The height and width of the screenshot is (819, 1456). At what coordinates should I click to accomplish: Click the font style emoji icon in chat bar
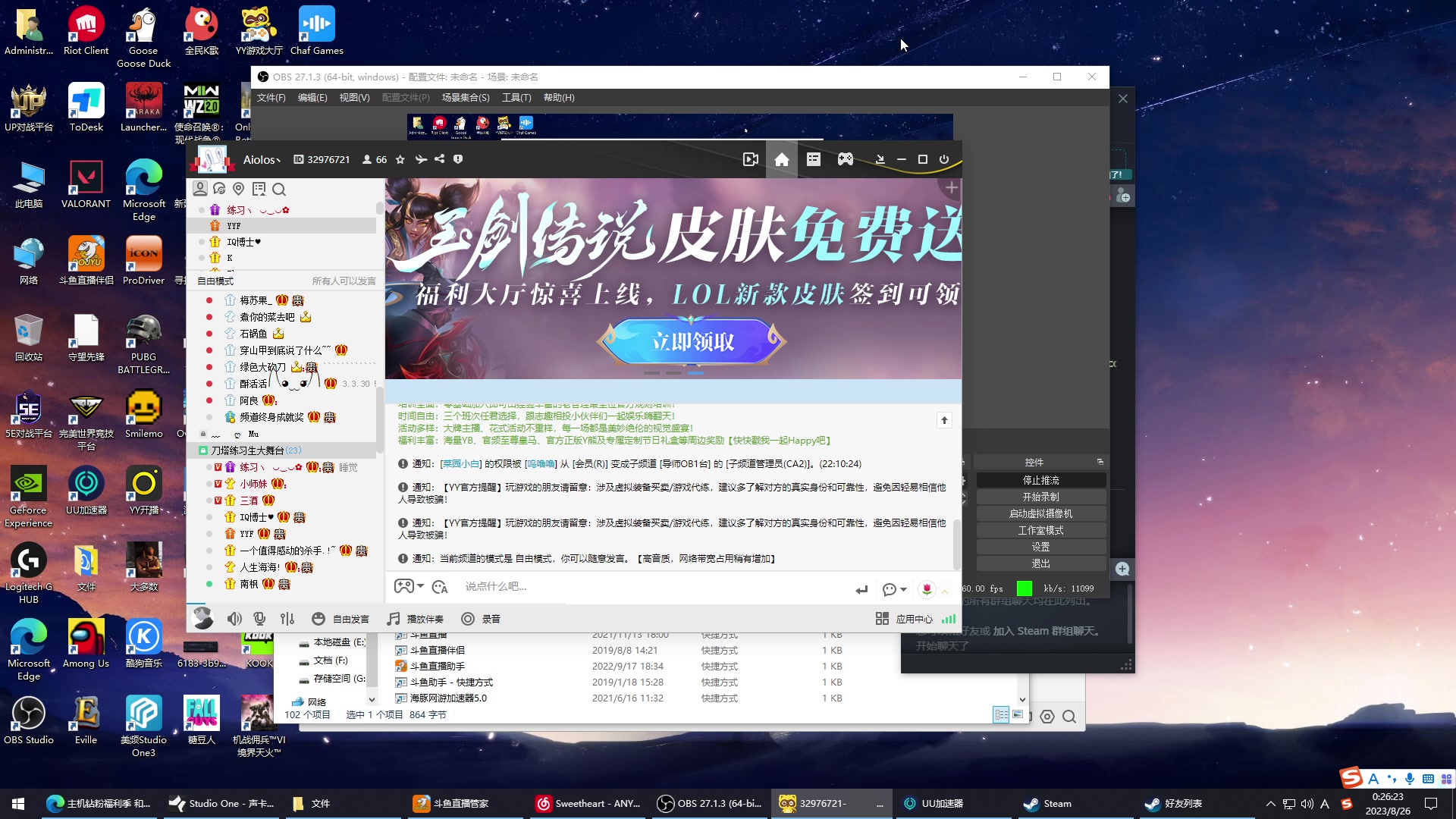pyautogui.click(x=440, y=587)
